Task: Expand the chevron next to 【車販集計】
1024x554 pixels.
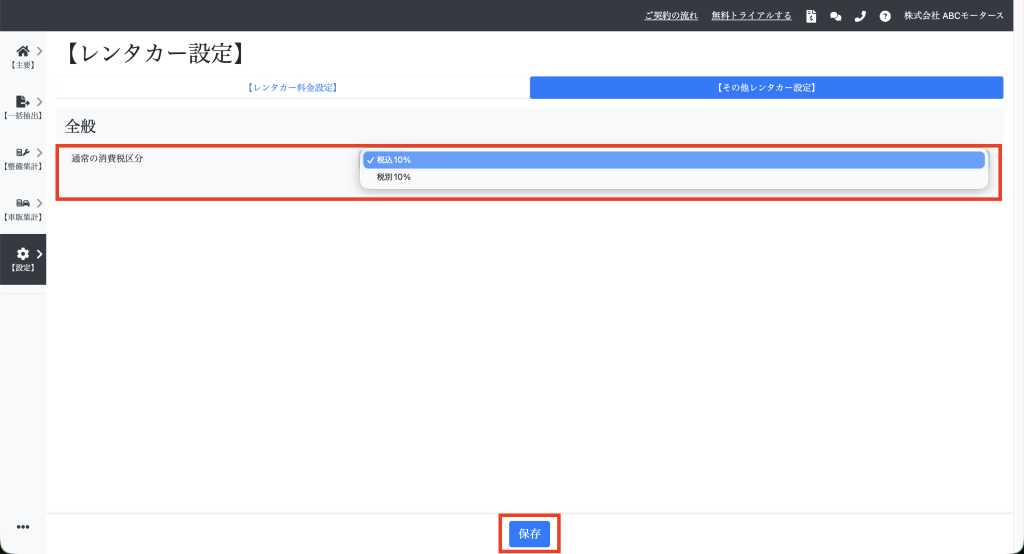Action: tap(39, 203)
